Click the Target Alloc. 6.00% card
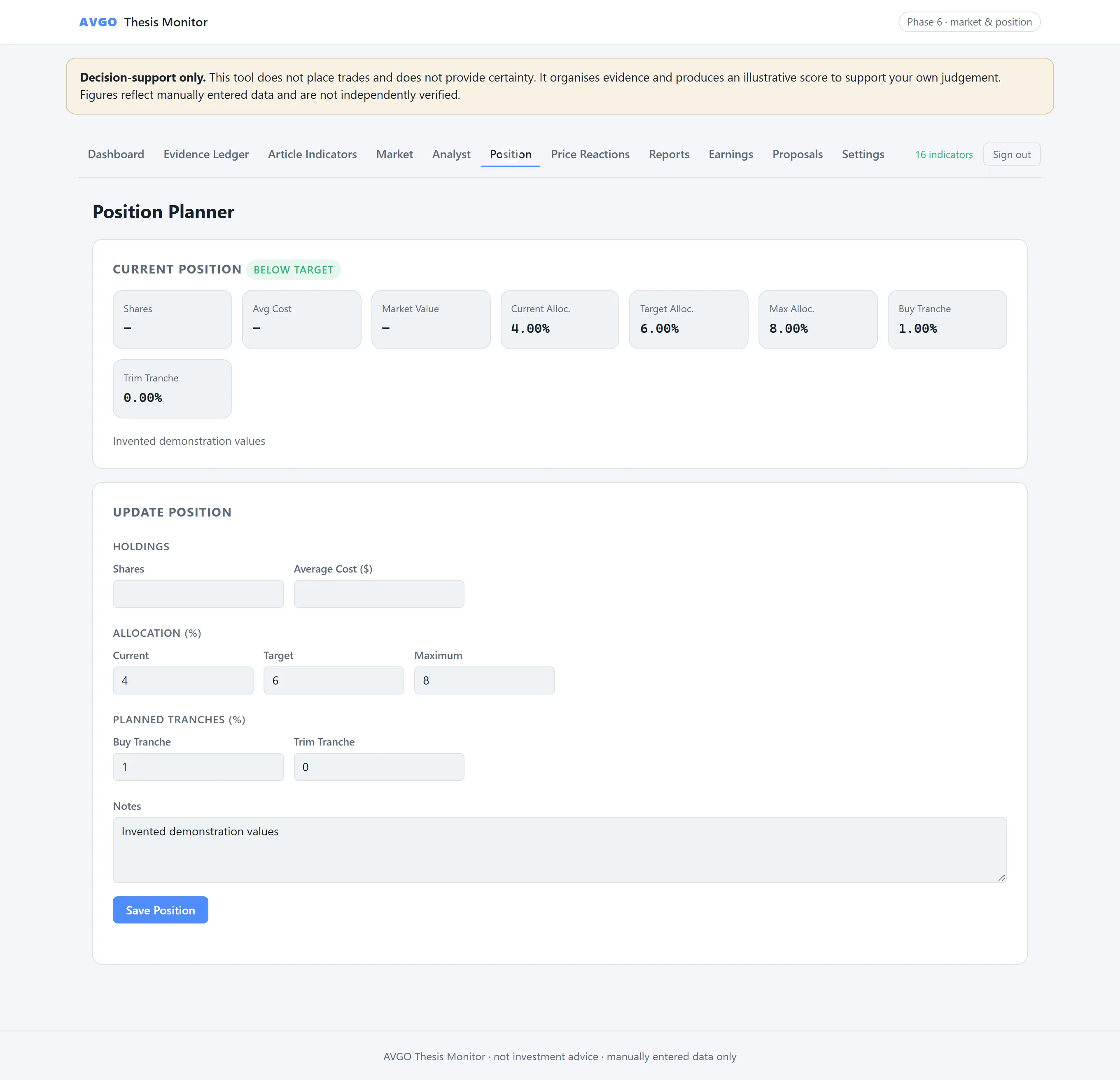1120x1080 pixels. (x=688, y=320)
